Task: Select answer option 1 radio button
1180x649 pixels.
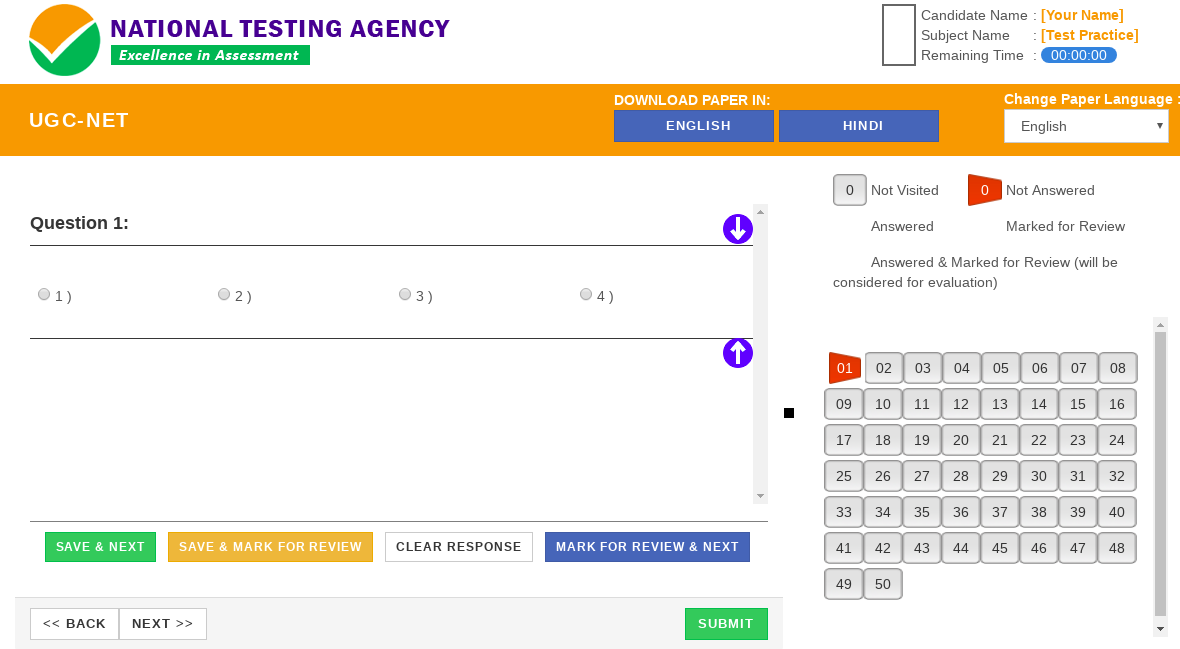Action: coord(44,294)
